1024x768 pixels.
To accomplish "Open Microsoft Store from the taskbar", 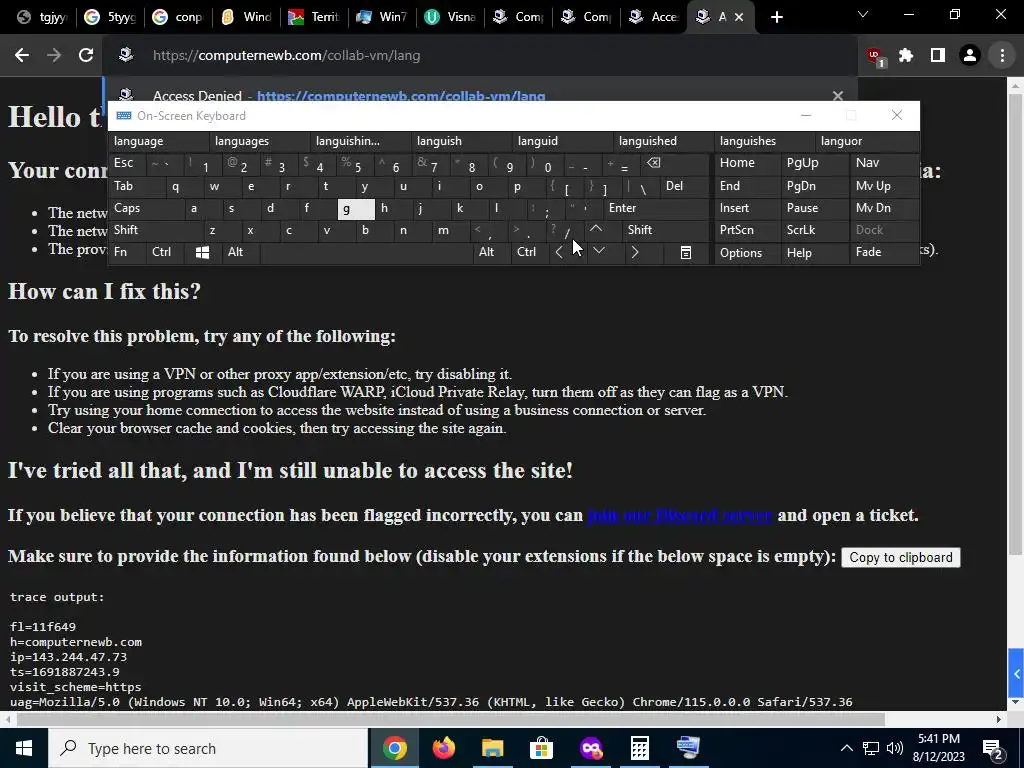I will [541, 748].
